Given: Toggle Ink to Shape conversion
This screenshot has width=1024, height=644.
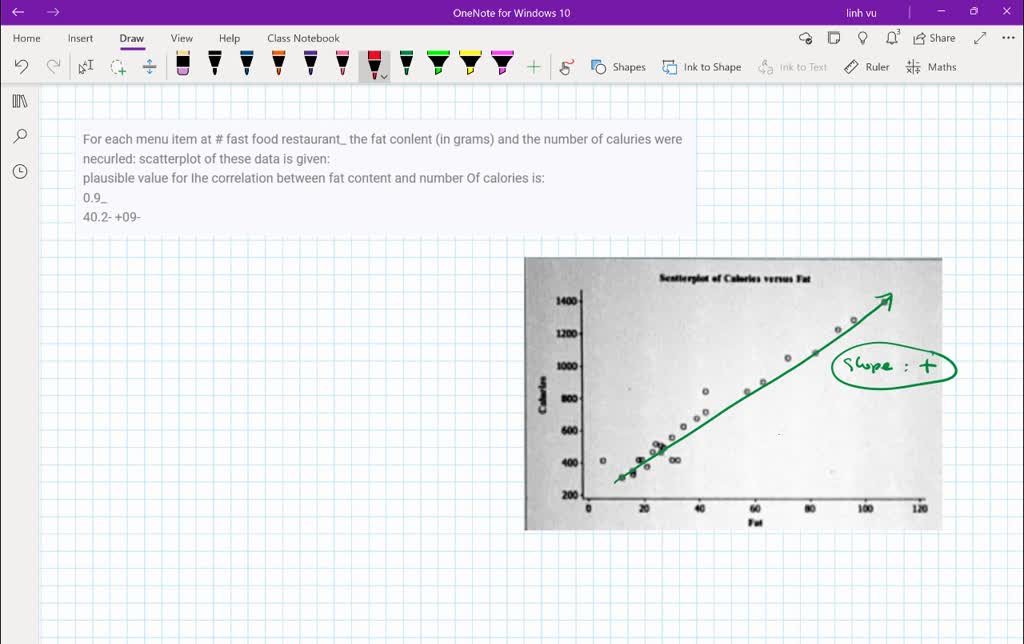Looking at the screenshot, I should click(701, 67).
